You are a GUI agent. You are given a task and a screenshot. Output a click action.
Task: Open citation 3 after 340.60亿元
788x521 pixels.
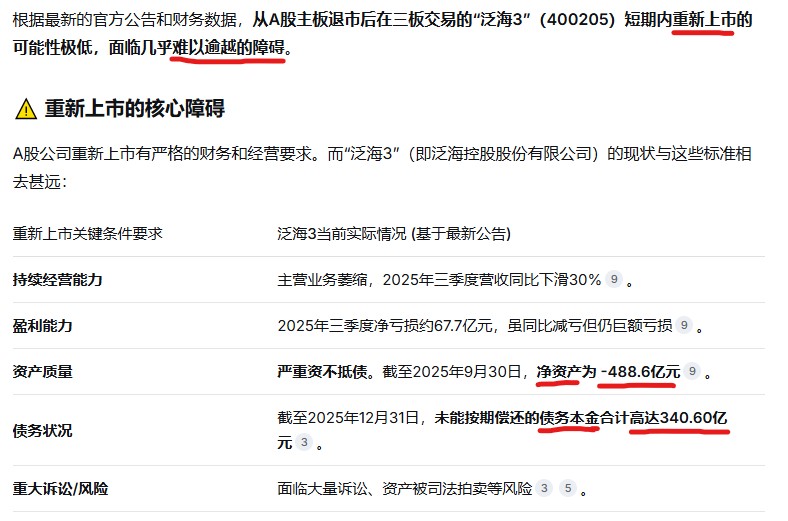[304, 442]
